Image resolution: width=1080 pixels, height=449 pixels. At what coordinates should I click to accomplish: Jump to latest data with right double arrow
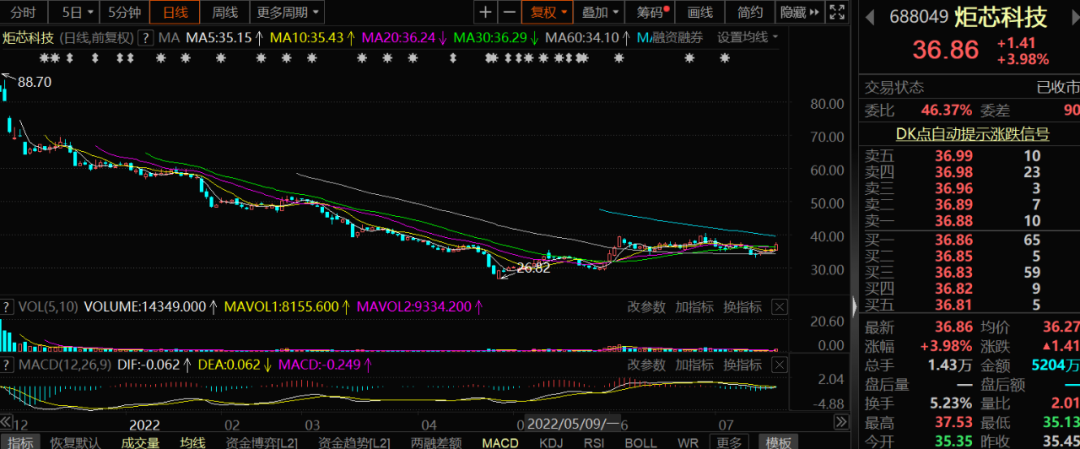[841, 421]
